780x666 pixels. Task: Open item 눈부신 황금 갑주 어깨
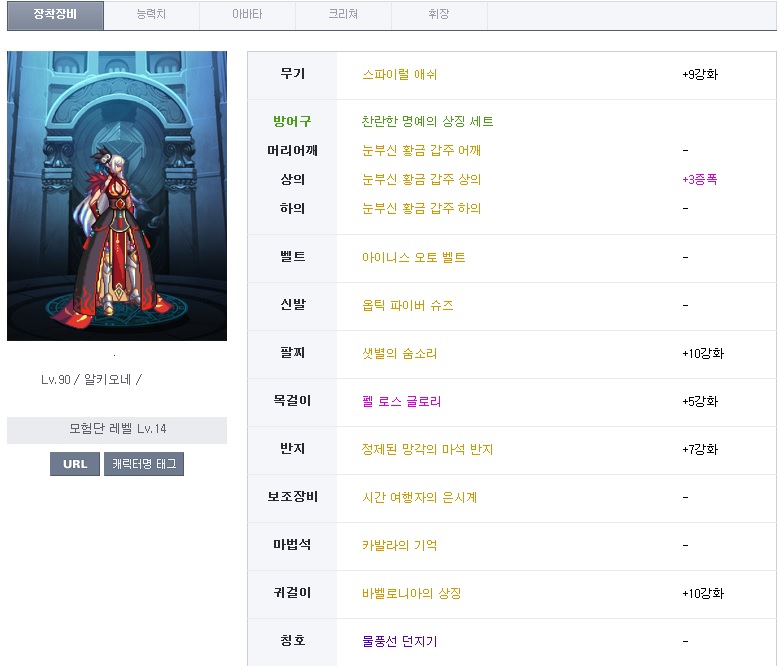click(x=421, y=150)
